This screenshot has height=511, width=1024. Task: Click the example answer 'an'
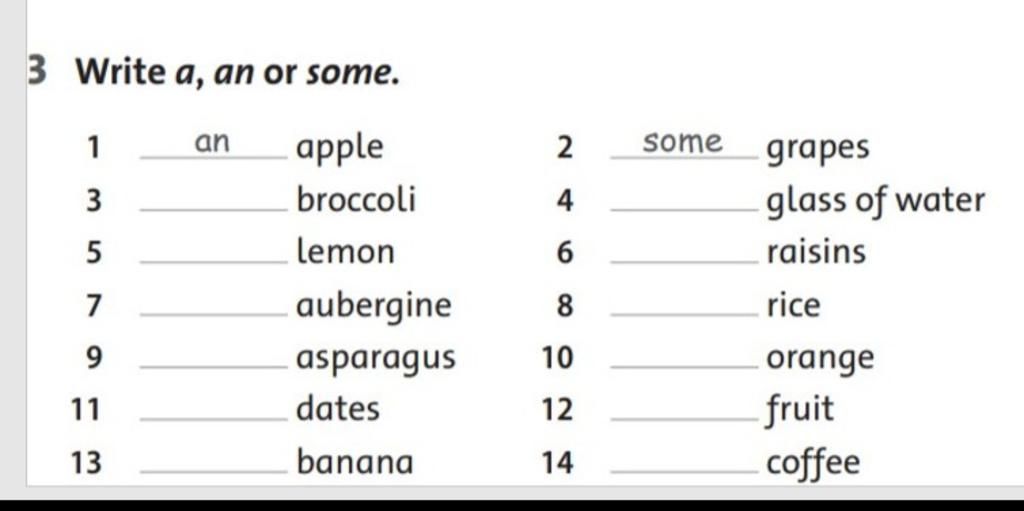213,143
